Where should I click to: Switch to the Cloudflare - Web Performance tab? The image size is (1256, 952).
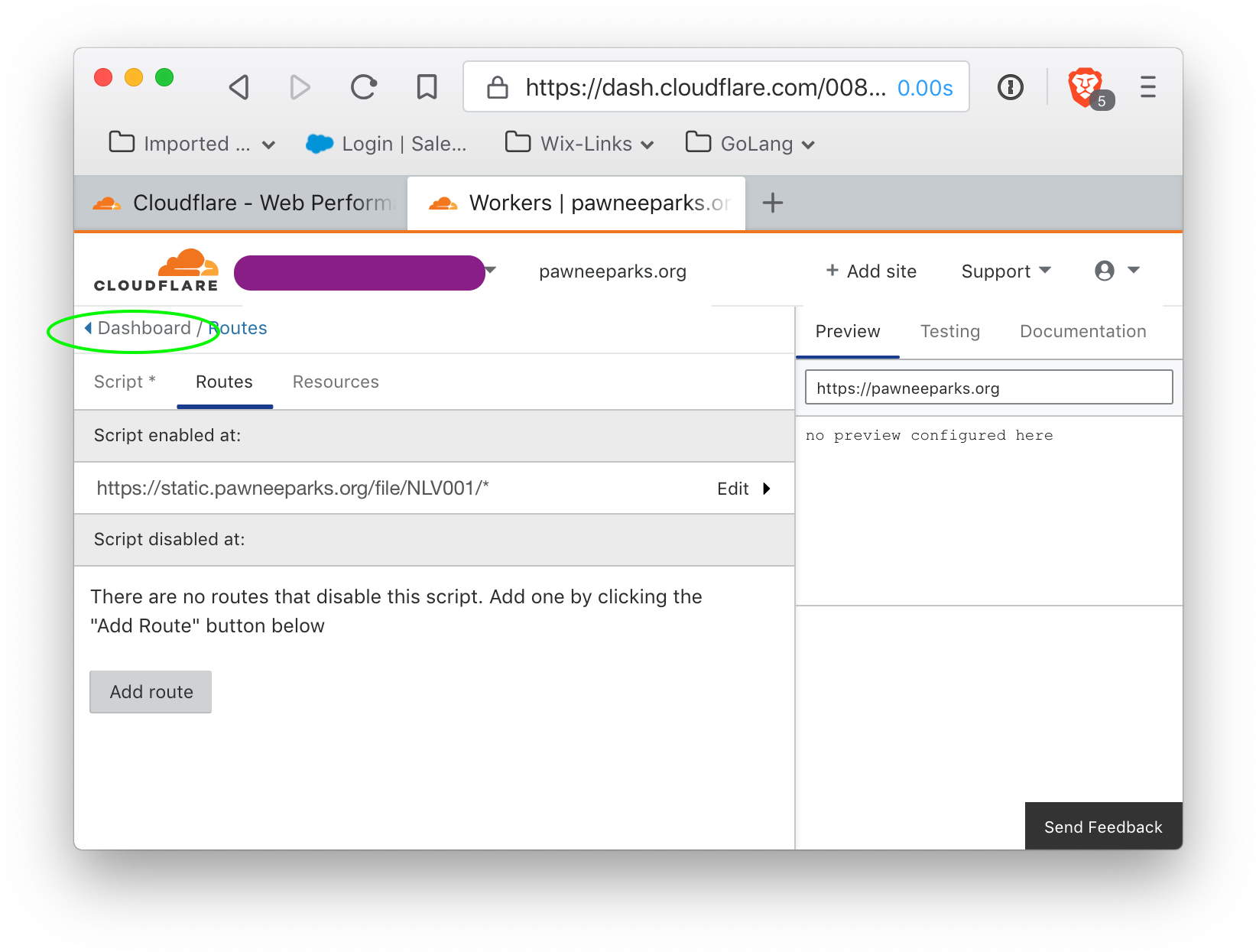pos(241,203)
